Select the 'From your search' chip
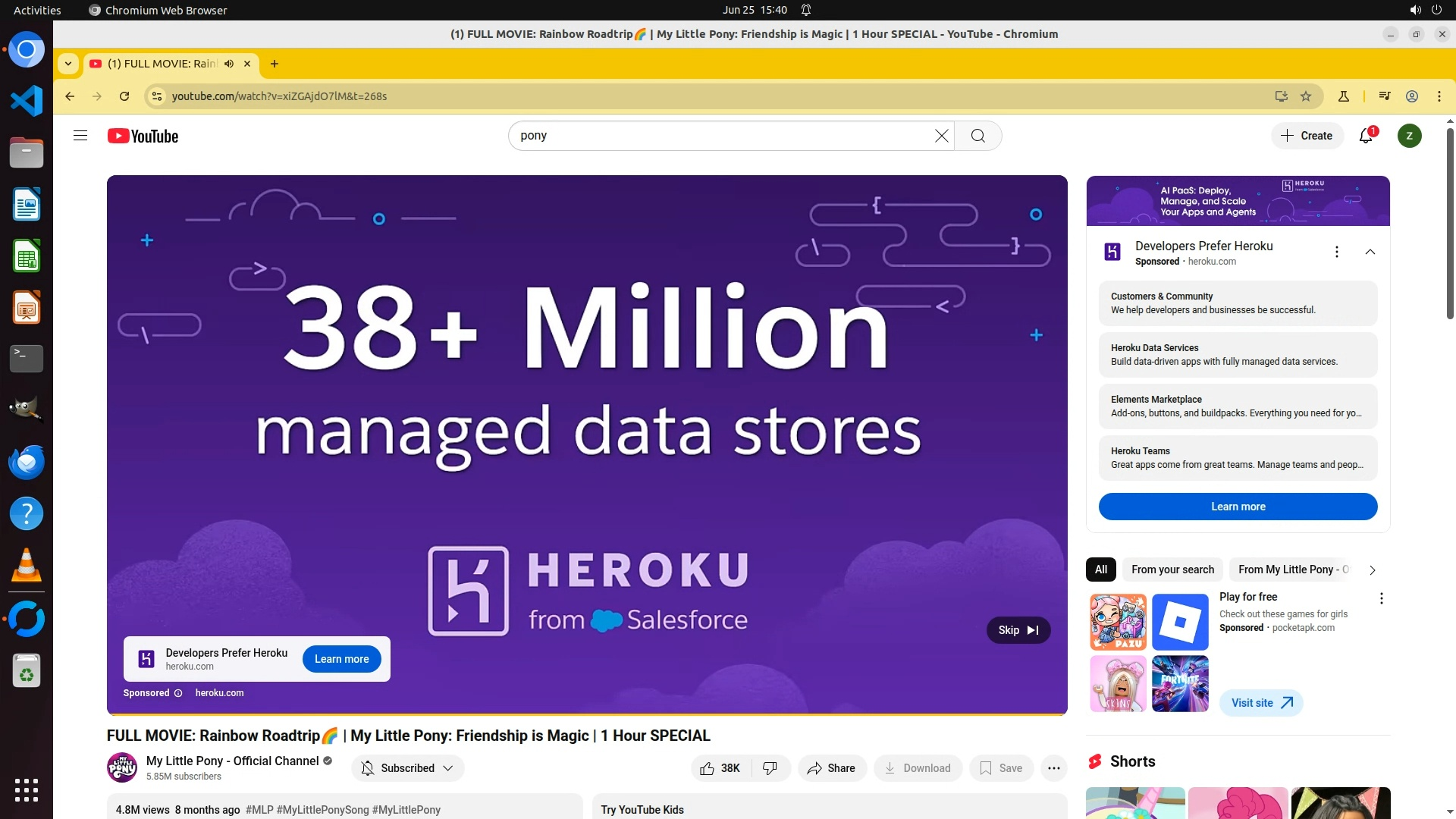 coord(1172,570)
